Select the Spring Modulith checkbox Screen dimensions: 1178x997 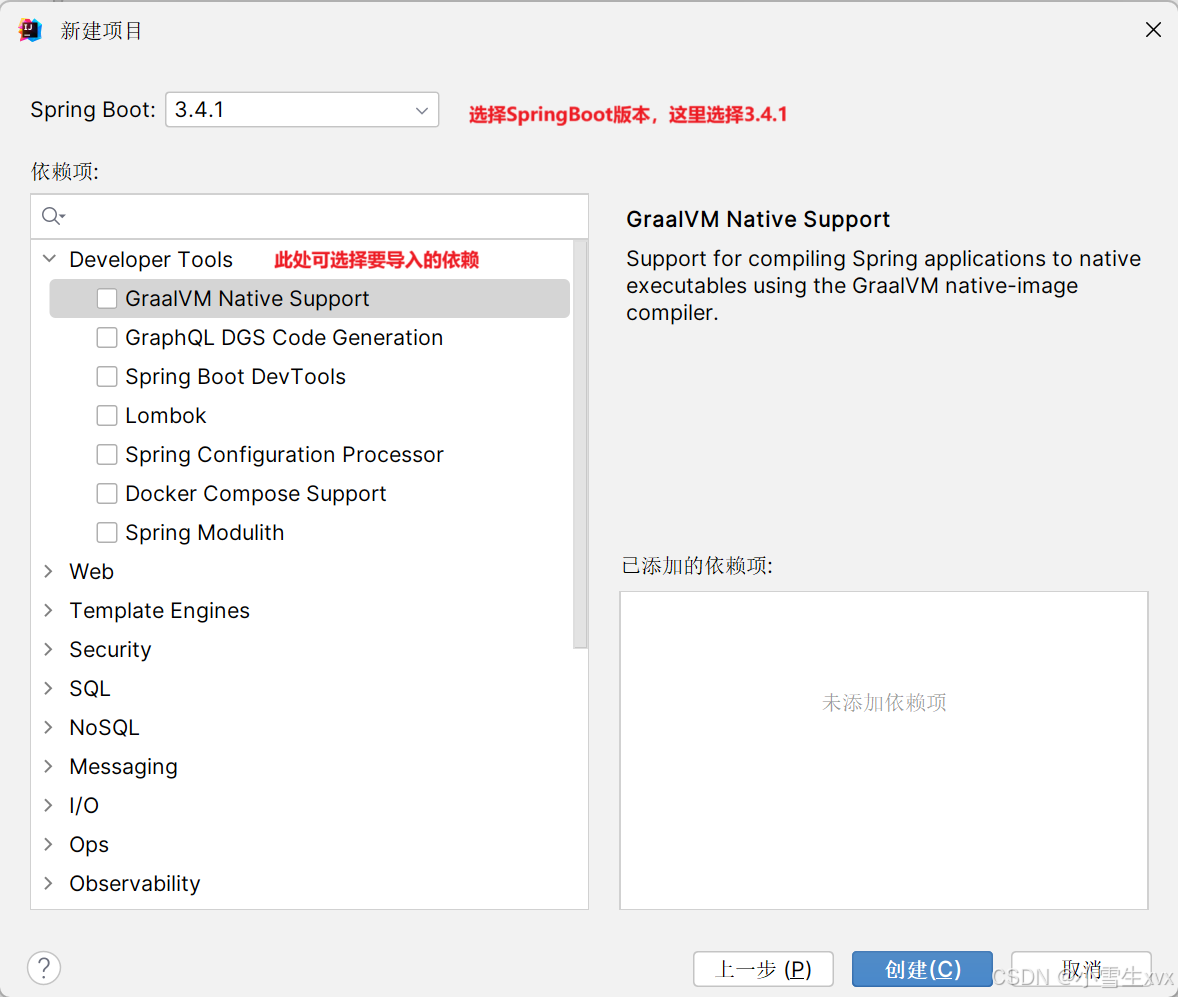click(x=107, y=533)
